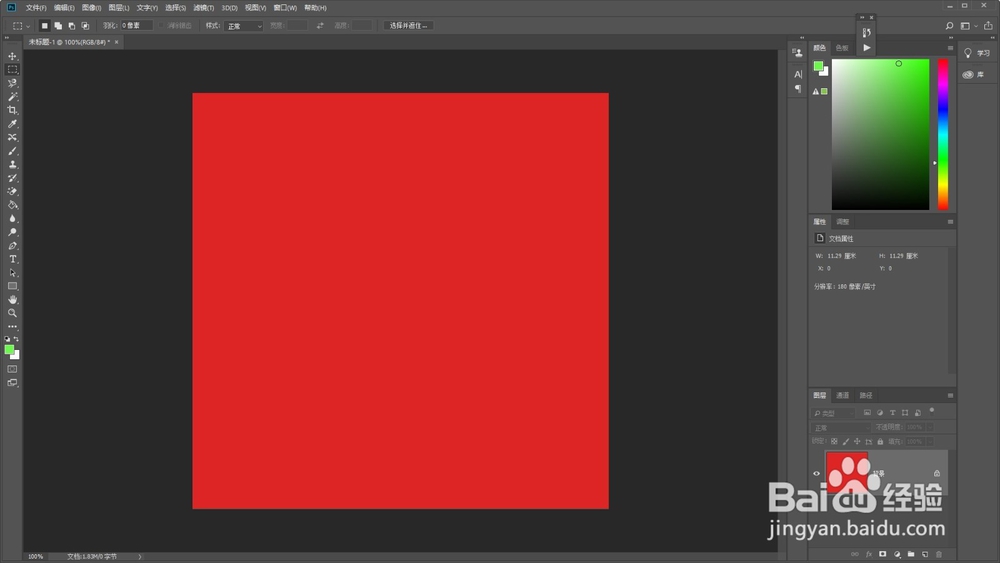Select the Move tool
This screenshot has width=1000, height=563.
pyautogui.click(x=12, y=56)
